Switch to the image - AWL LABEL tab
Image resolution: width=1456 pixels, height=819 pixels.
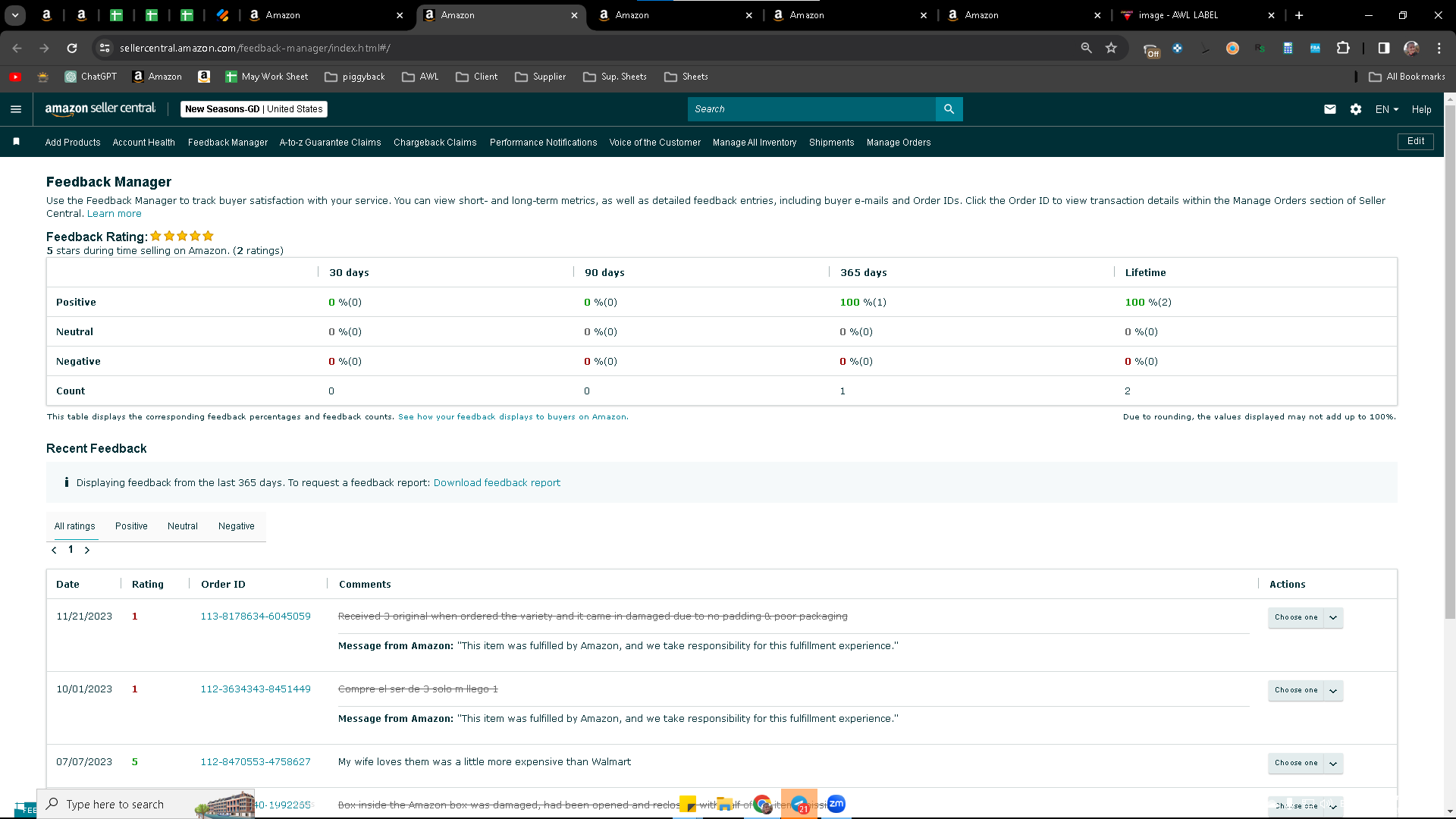1197,15
